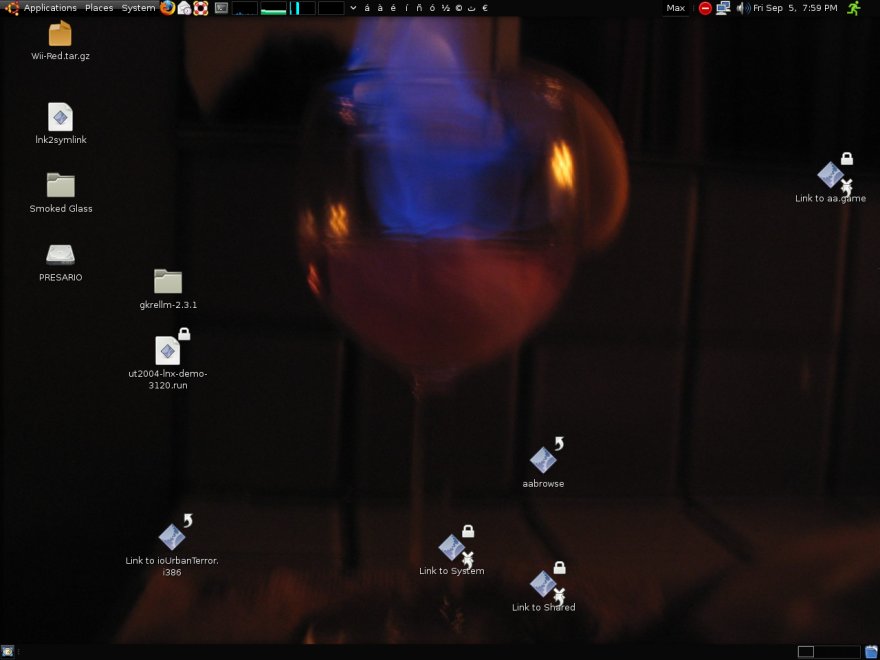The image size is (880, 660).
Task: Select the Link to Shared icon
Action: (543, 584)
